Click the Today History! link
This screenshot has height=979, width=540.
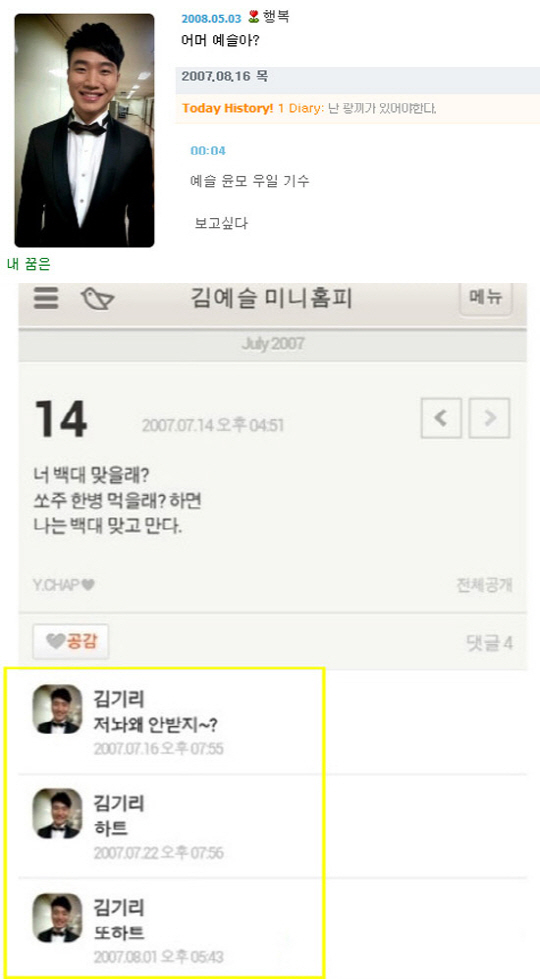228,108
